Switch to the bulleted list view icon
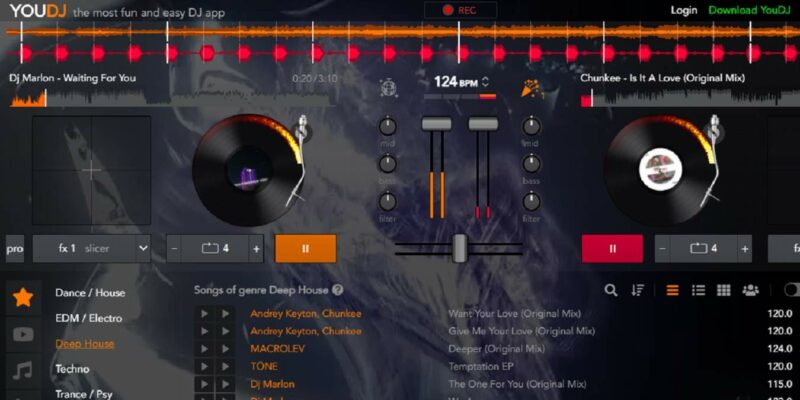800x400 pixels. (x=698, y=290)
